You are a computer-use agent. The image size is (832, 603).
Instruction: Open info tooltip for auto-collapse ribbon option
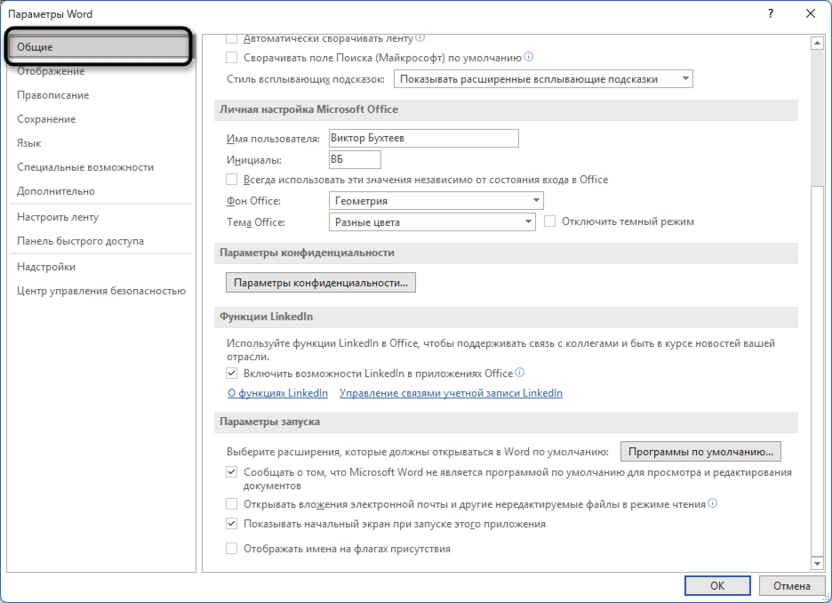pyautogui.click(x=420, y=38)
